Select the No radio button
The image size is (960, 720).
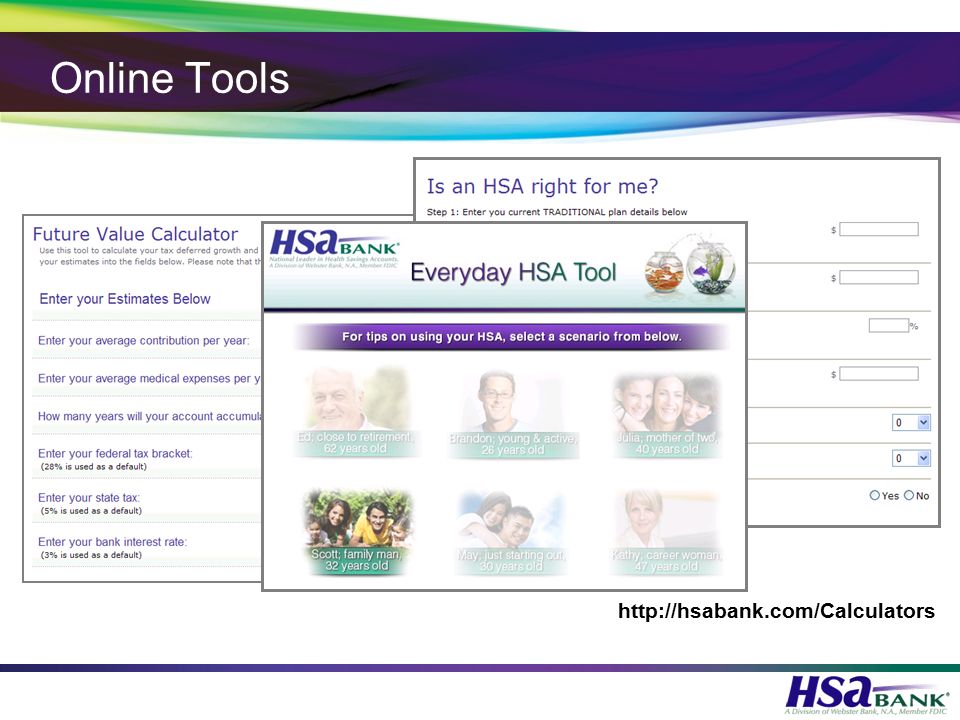909,495
